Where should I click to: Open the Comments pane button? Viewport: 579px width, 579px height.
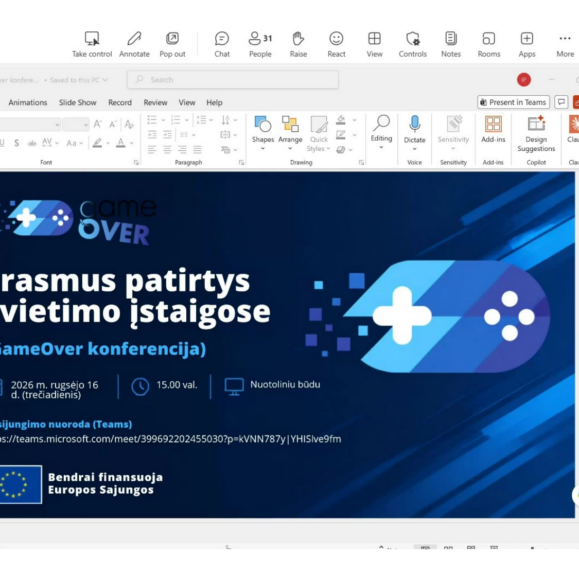pos(561,102)
